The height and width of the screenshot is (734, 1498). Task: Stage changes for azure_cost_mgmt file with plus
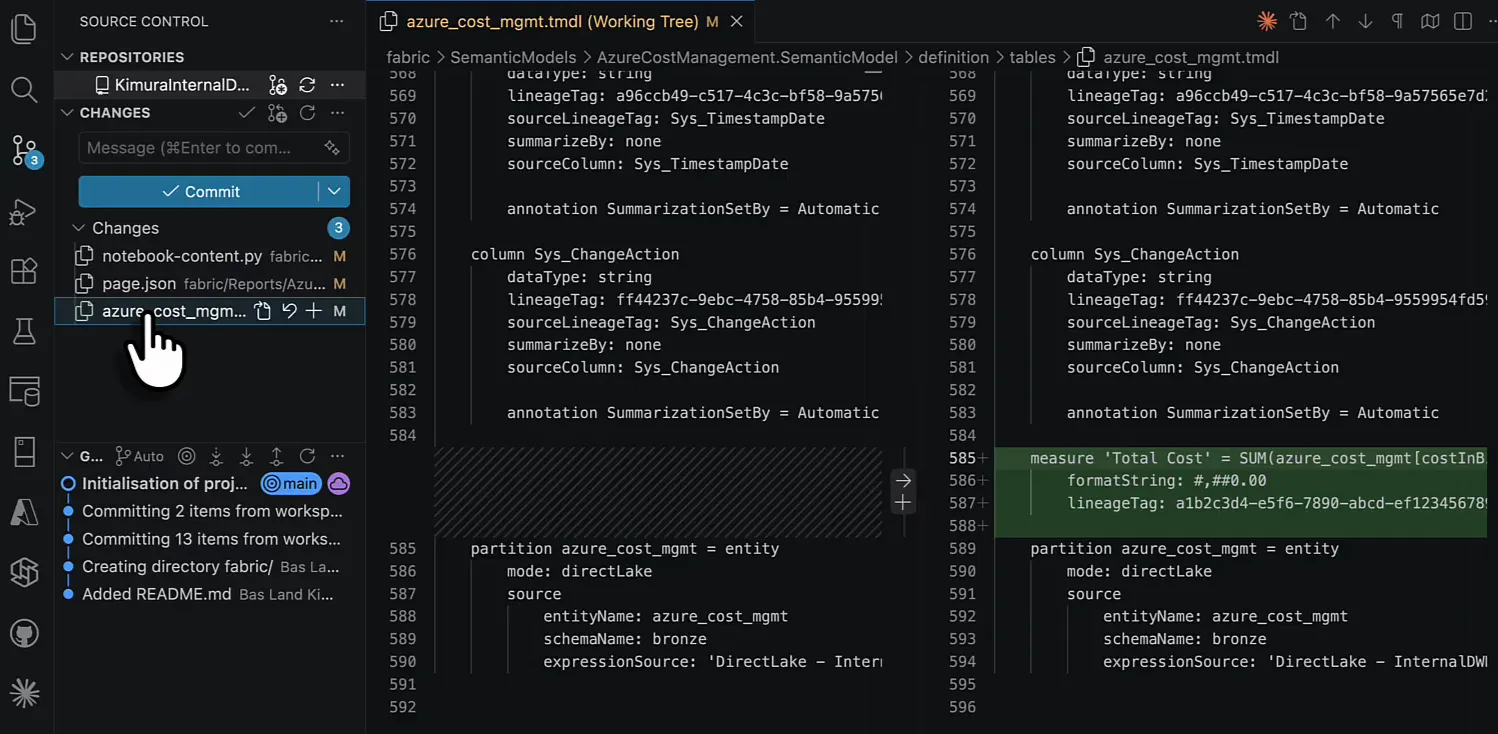pyautogui.click(x=314, y=311)
